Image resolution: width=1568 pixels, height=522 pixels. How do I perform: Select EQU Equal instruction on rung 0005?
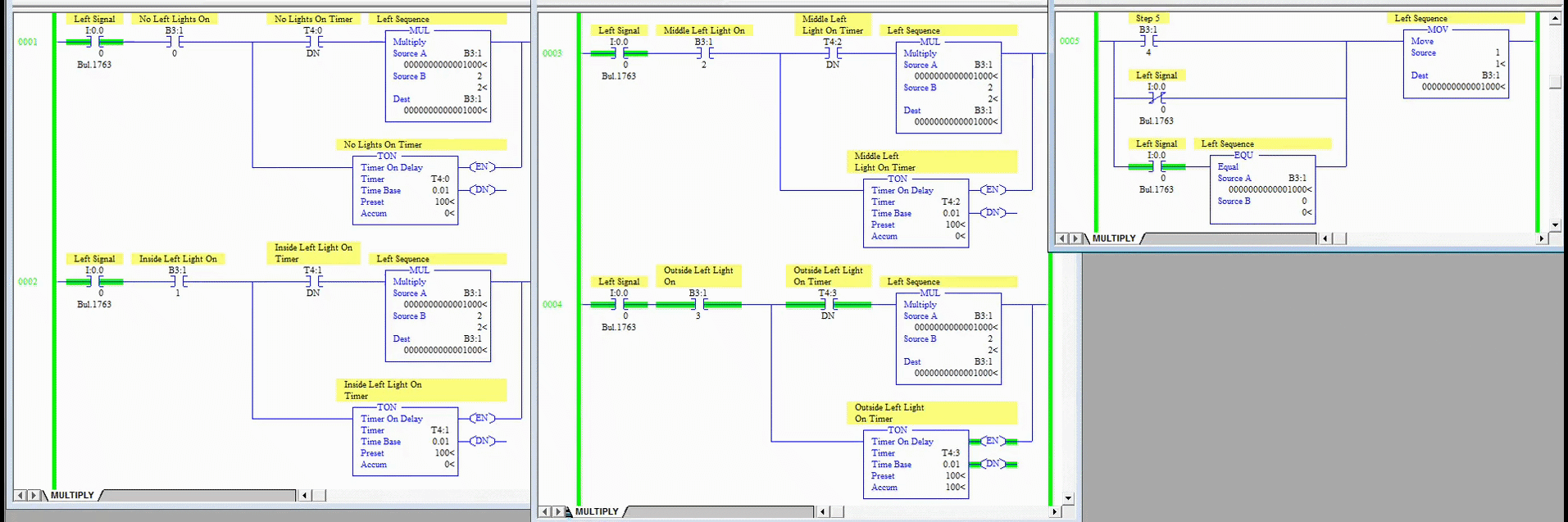pos(1263,189)
